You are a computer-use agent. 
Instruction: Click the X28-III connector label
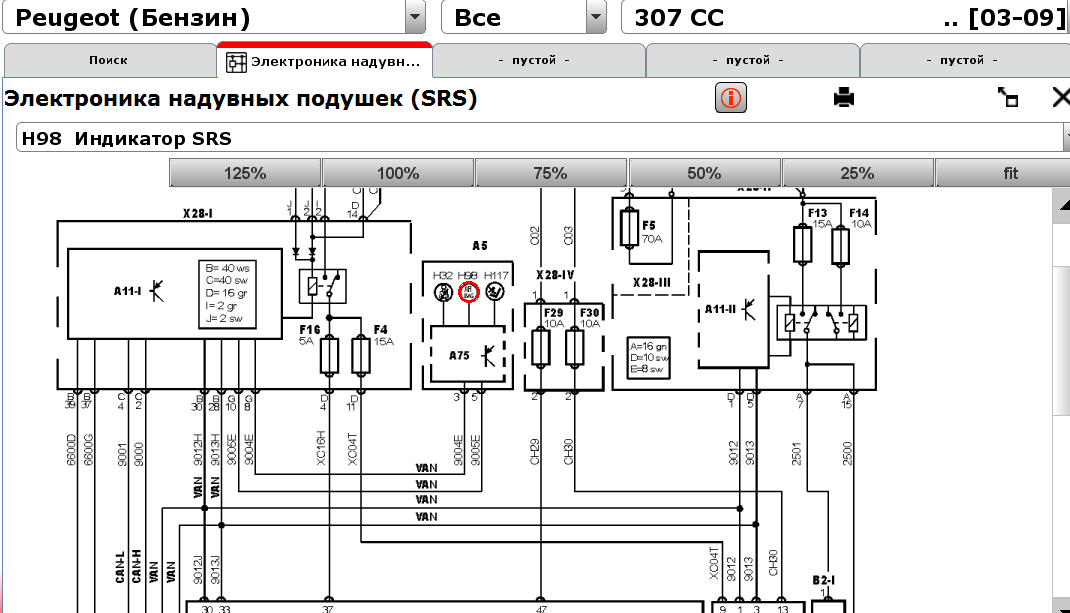click(652, 283)
